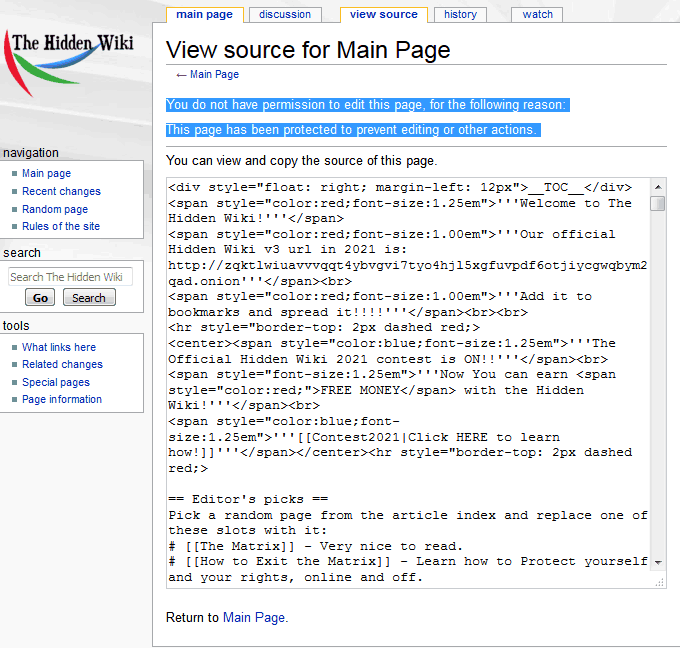
Task: Click '# [[The Matrix]]' line in source
Action: (x=315, y=546)
